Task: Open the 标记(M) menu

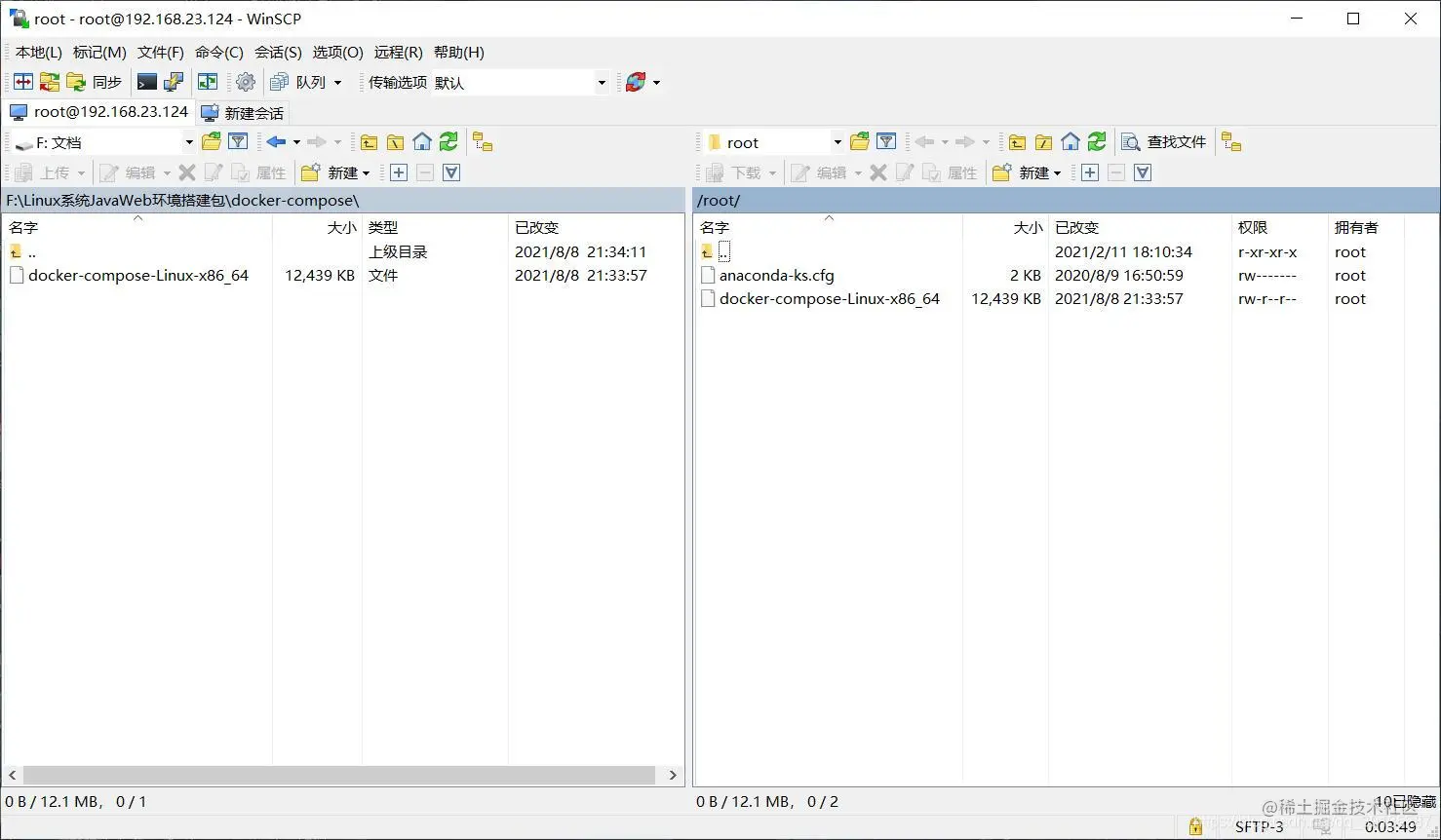Action: point(99,52)
